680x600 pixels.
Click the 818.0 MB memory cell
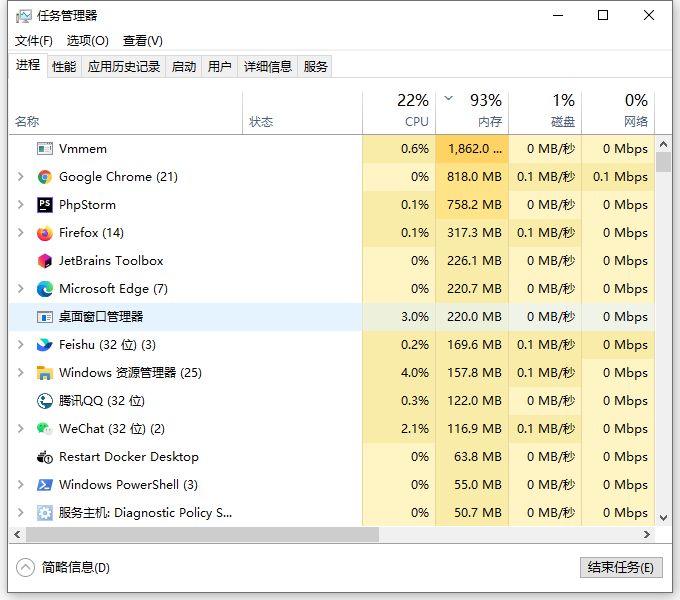pyautogui.click(x=472, y=177)
